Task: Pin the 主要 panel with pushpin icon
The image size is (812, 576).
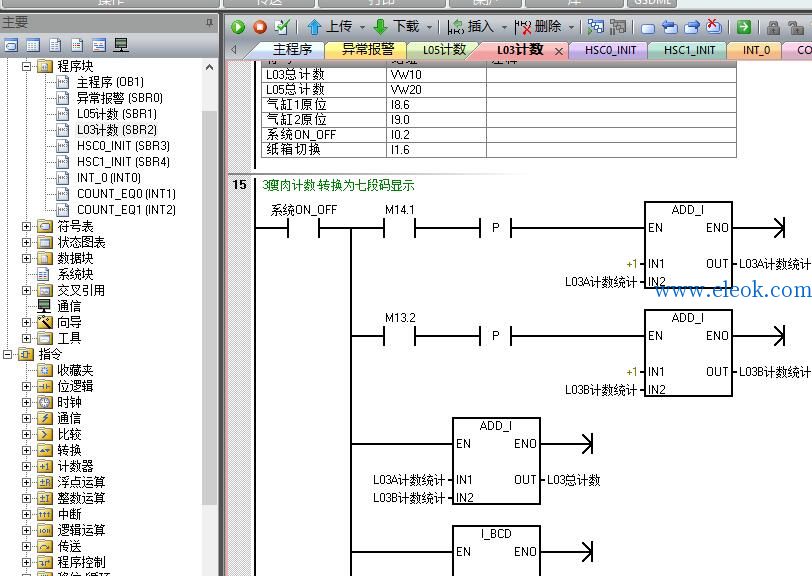Action: 209,22
